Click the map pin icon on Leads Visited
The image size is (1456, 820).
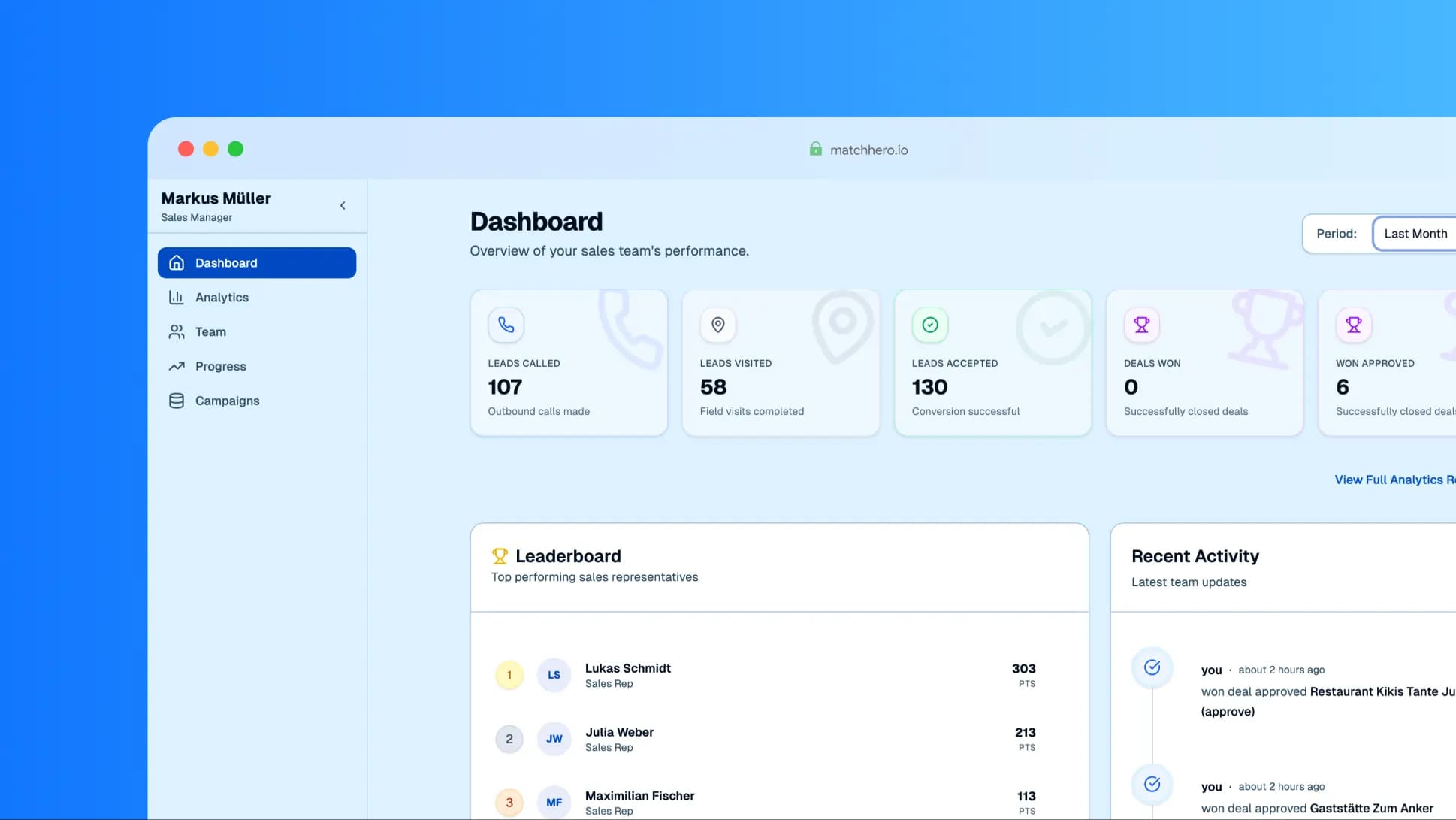click(x=717, y=325)
